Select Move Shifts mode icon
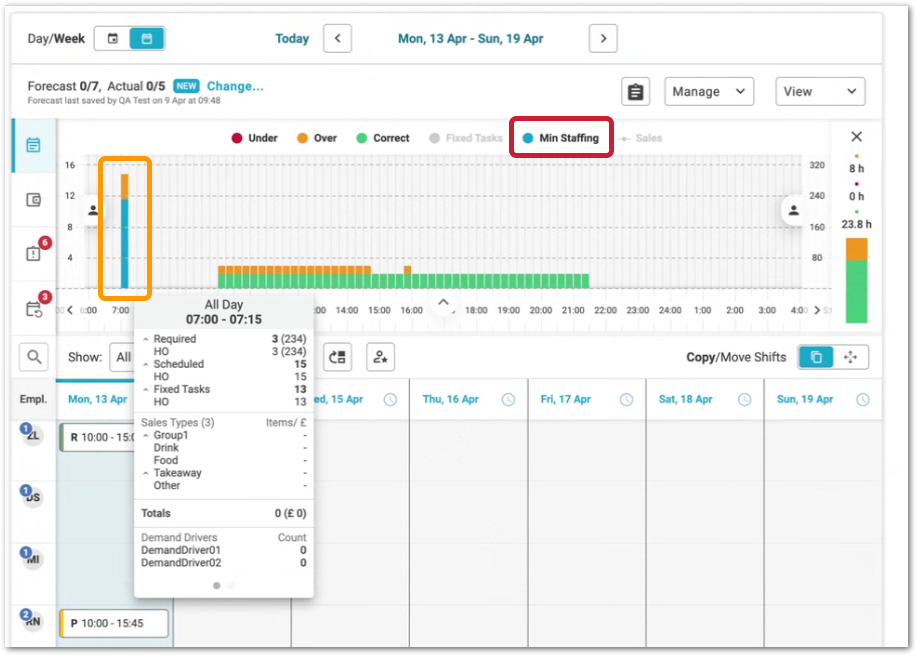This screenshot has height=656, width=917. (850, 357)
